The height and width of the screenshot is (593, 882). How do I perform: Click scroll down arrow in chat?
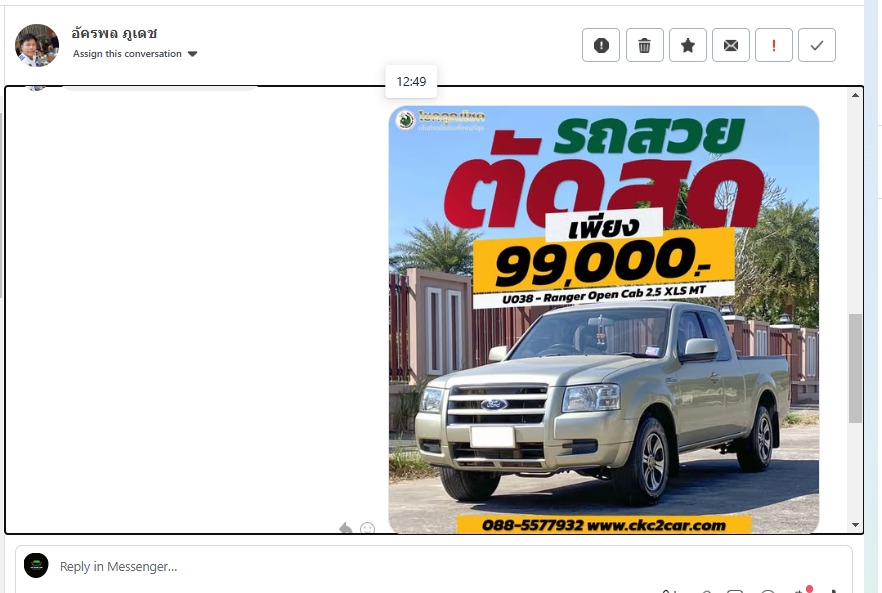(855, 525)
